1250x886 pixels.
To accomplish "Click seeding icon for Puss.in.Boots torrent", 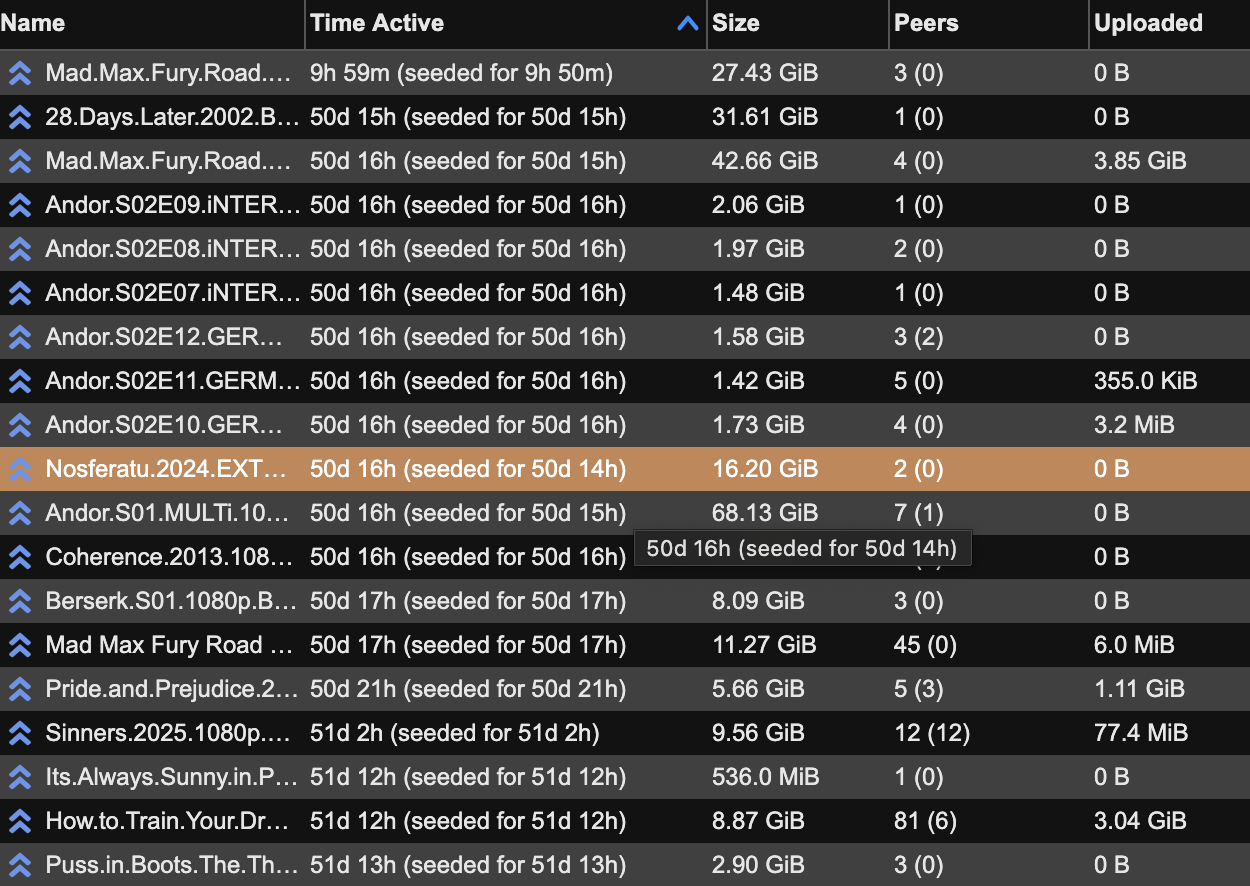I will click(19, 865).
